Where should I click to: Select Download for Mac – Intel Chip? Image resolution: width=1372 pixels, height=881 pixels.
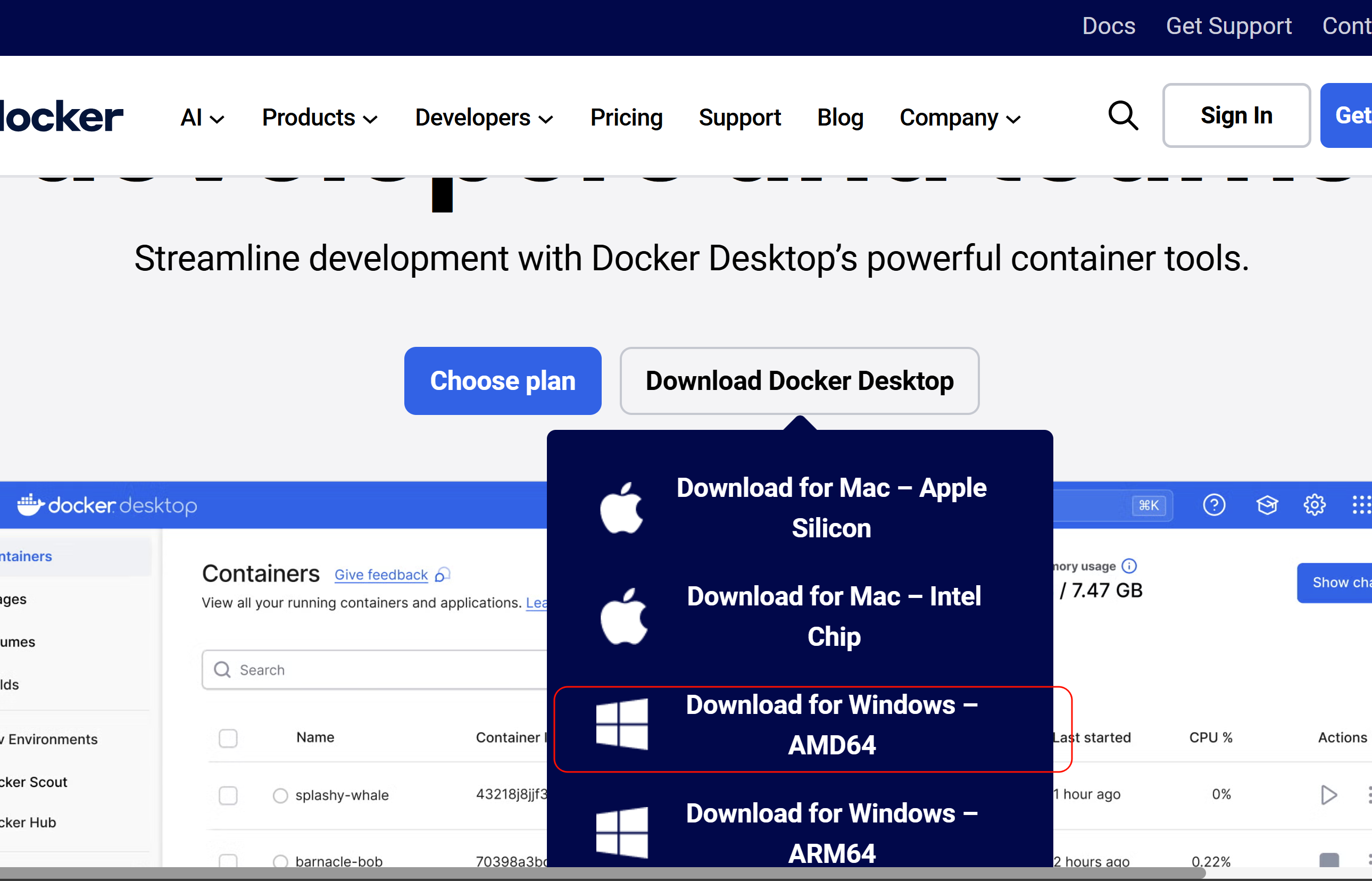(x=800, y=616)
